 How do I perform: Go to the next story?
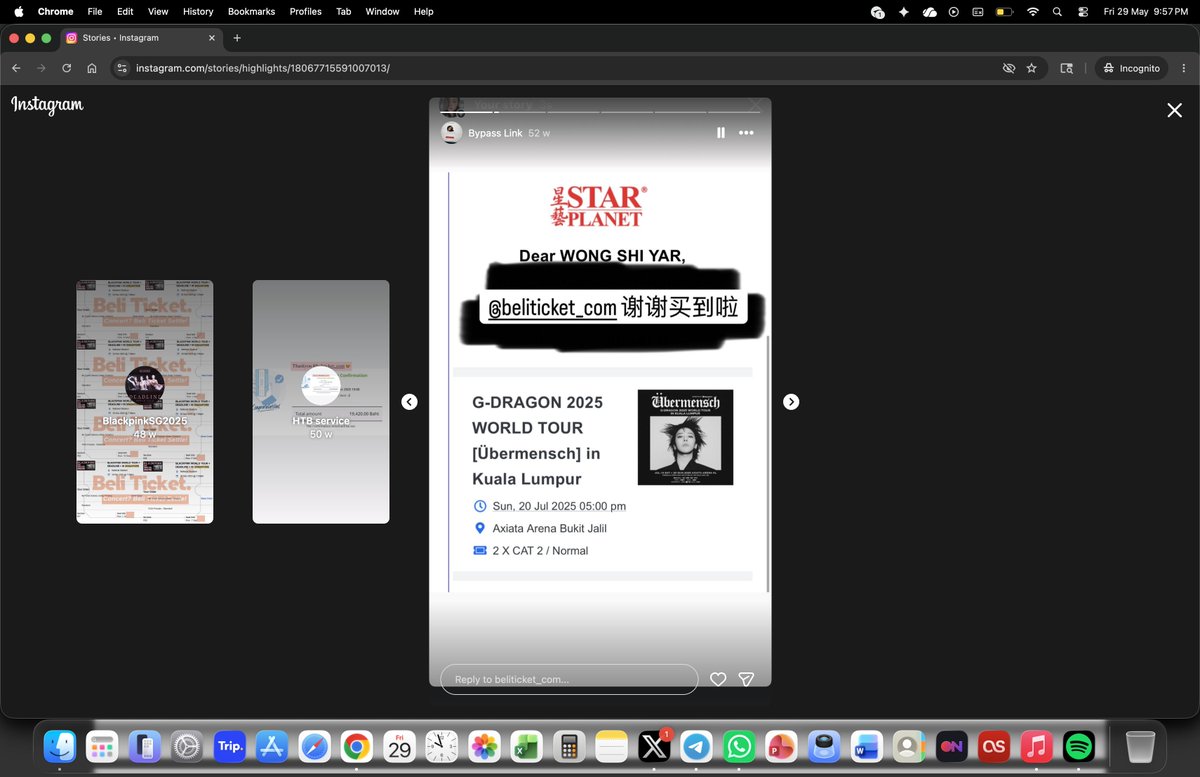(x=791, y=401)
